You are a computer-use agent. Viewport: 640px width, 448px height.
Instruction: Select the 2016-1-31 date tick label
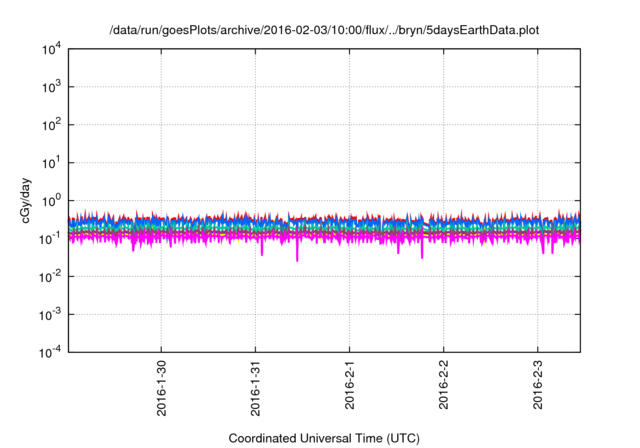(x=256, y=388)
